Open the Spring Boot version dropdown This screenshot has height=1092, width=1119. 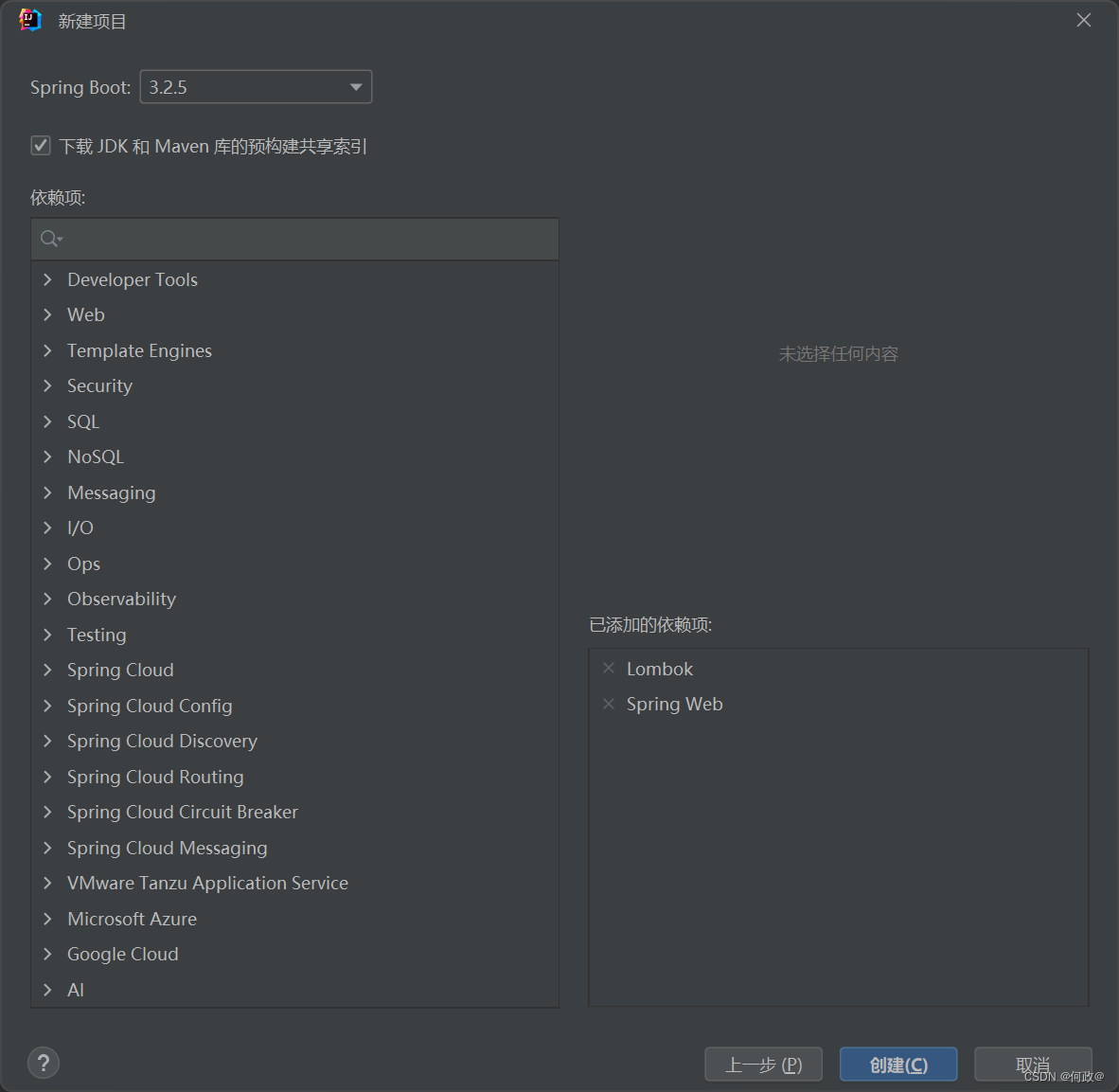click(256, 87)
